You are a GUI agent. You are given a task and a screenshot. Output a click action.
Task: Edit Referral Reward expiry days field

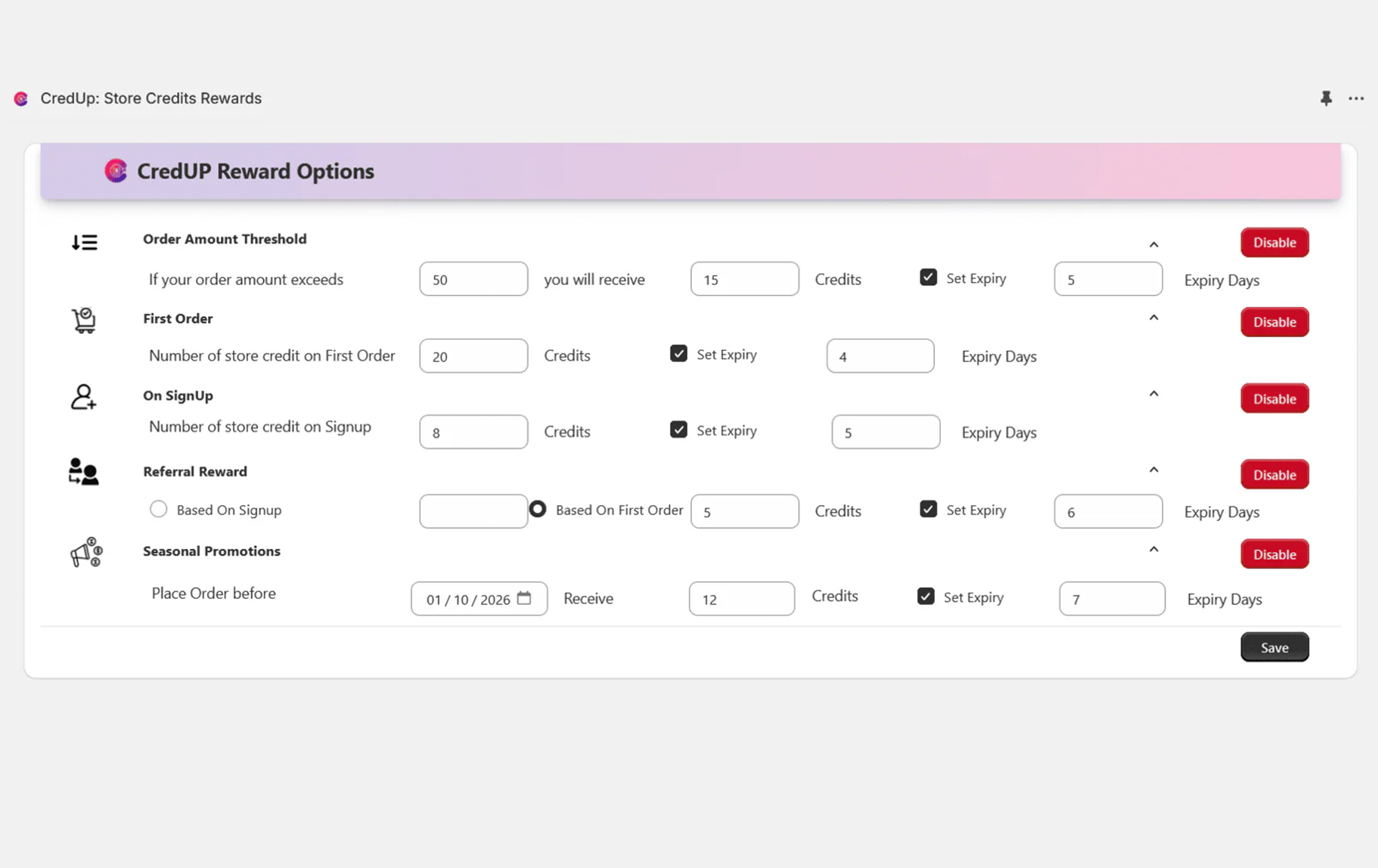pos(1108,511)
